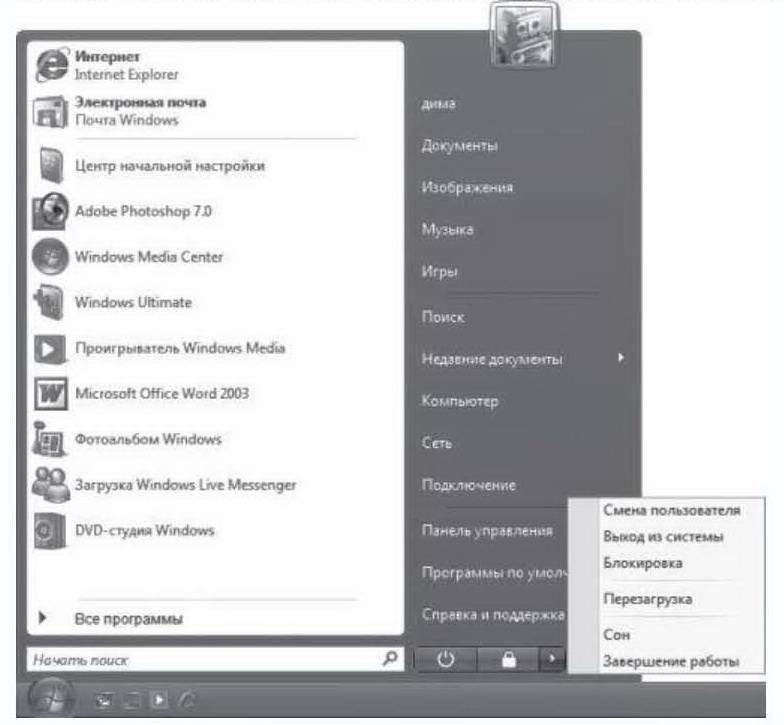The width and height of the screenshot is (784, 725).
Task: Open the Microsoft Office Word 2003 icon
Action: pyautogui.click(x=50, y=394)
